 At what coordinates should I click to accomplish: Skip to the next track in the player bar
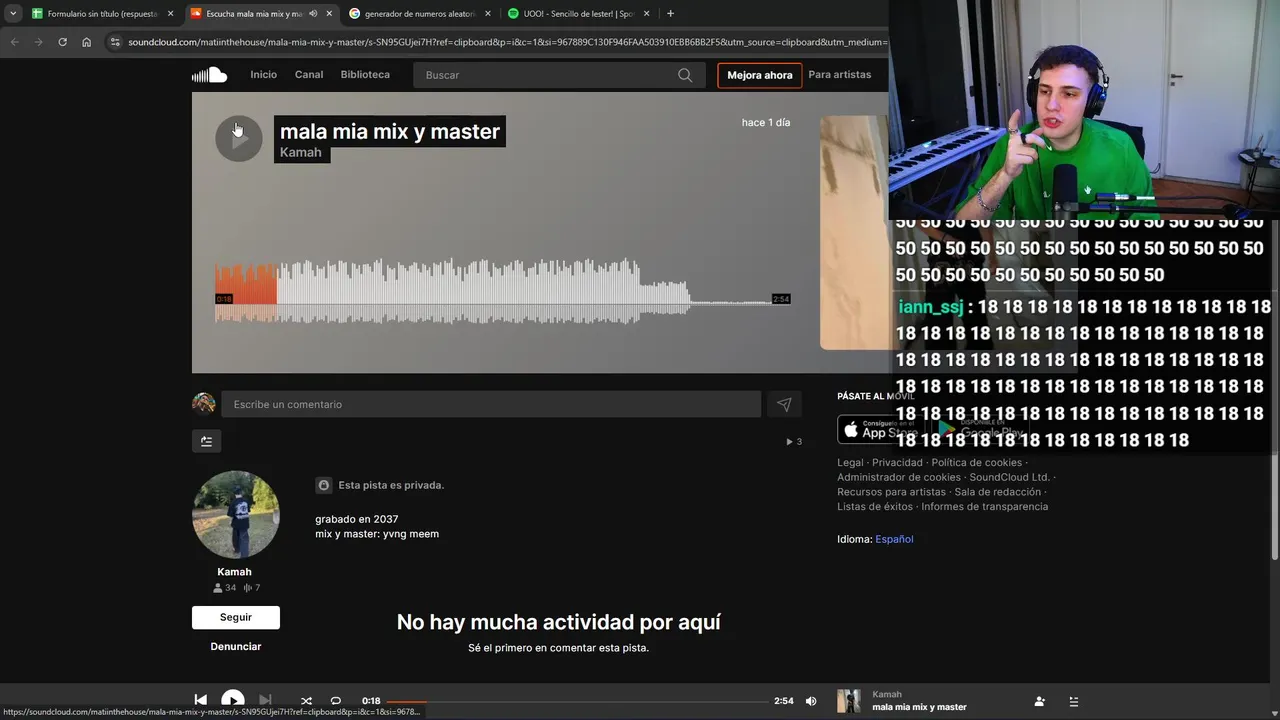(265, 701)
